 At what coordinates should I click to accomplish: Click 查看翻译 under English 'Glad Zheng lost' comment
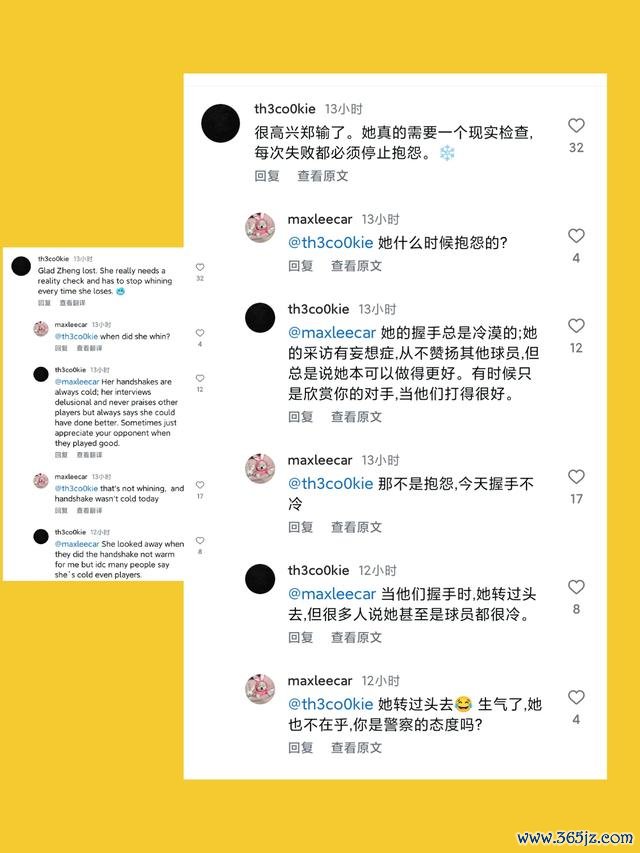tap(72, 302)
